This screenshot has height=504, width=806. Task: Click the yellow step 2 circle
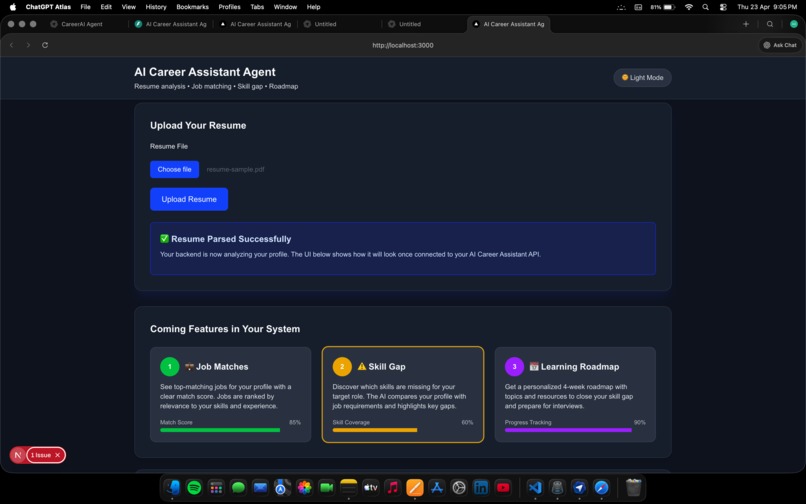(342, 367)
